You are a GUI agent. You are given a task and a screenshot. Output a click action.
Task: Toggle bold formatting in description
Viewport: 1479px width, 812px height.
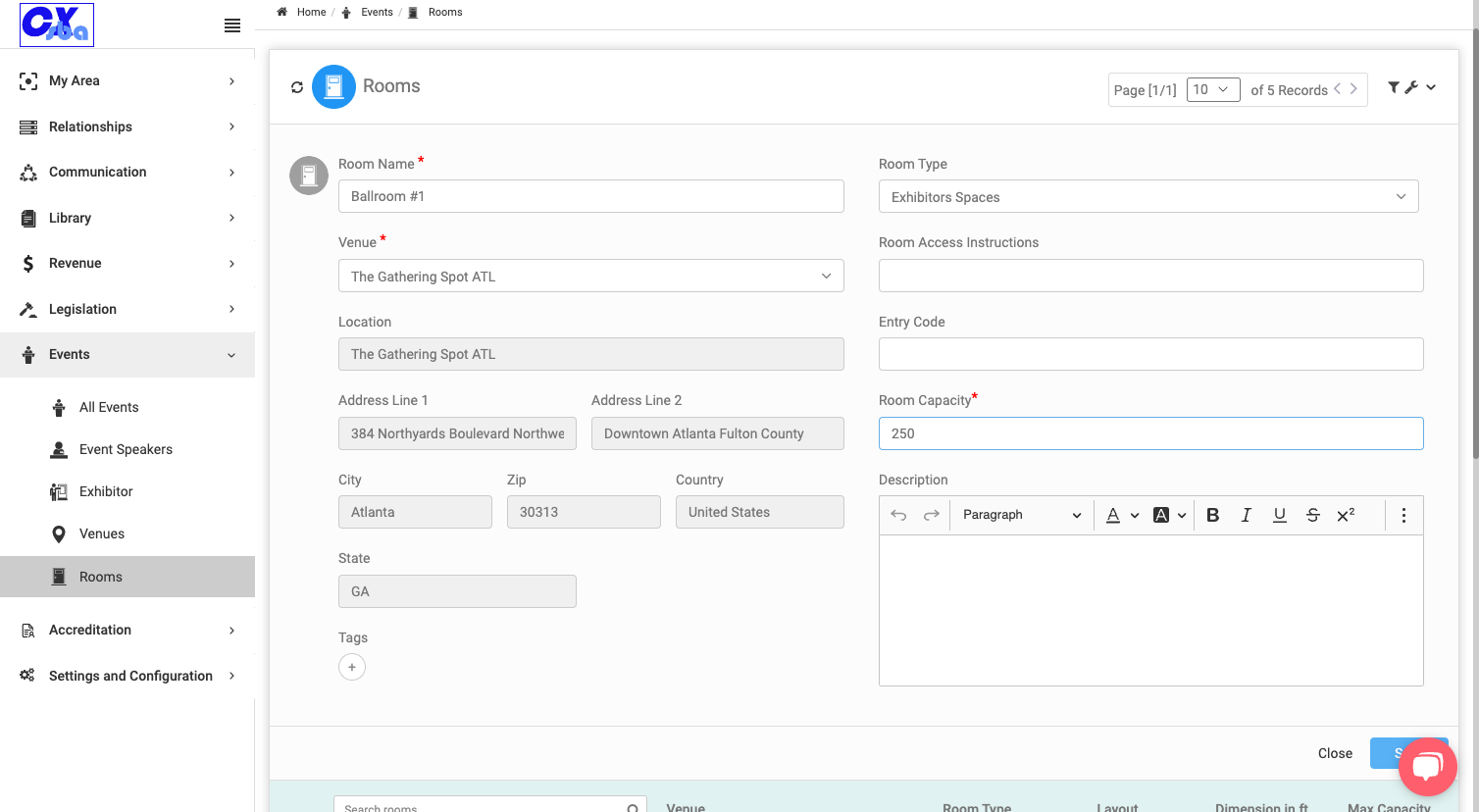(x=1213, y=515)
